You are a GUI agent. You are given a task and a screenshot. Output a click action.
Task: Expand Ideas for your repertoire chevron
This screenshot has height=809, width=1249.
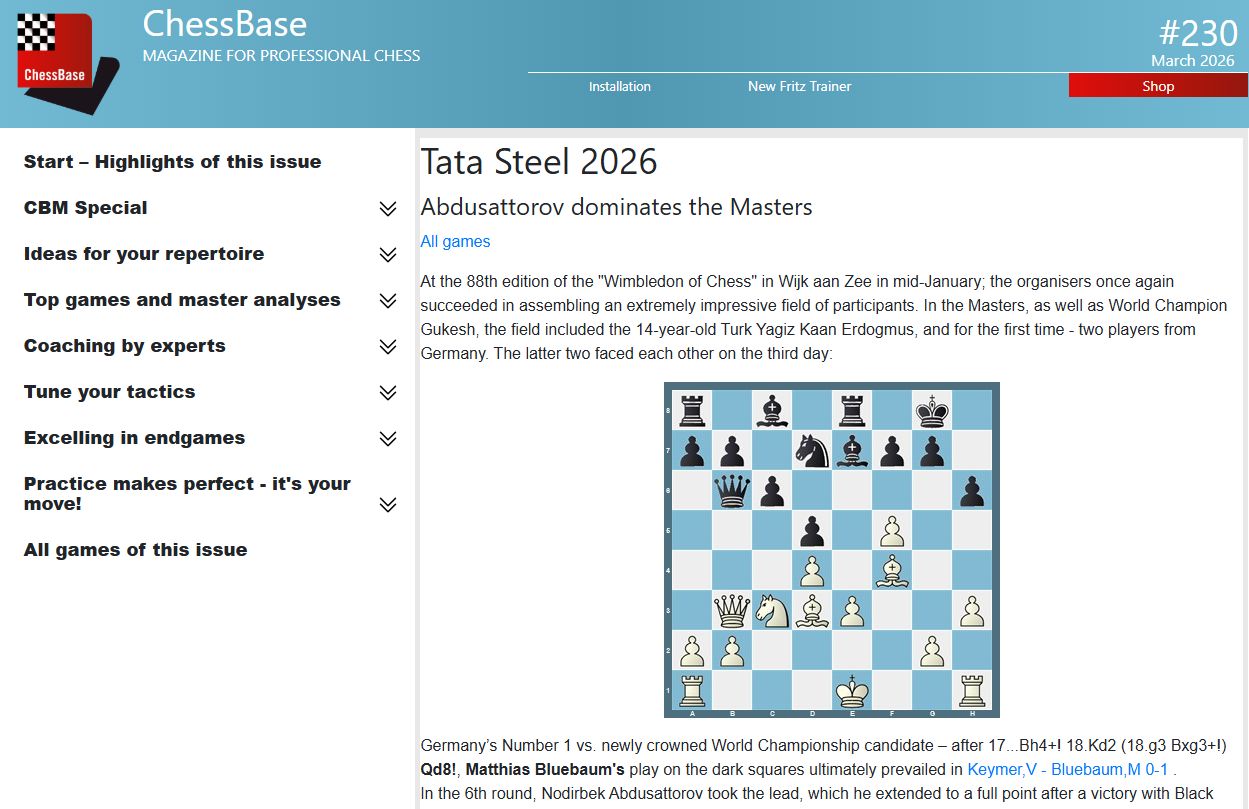[388, 255]
